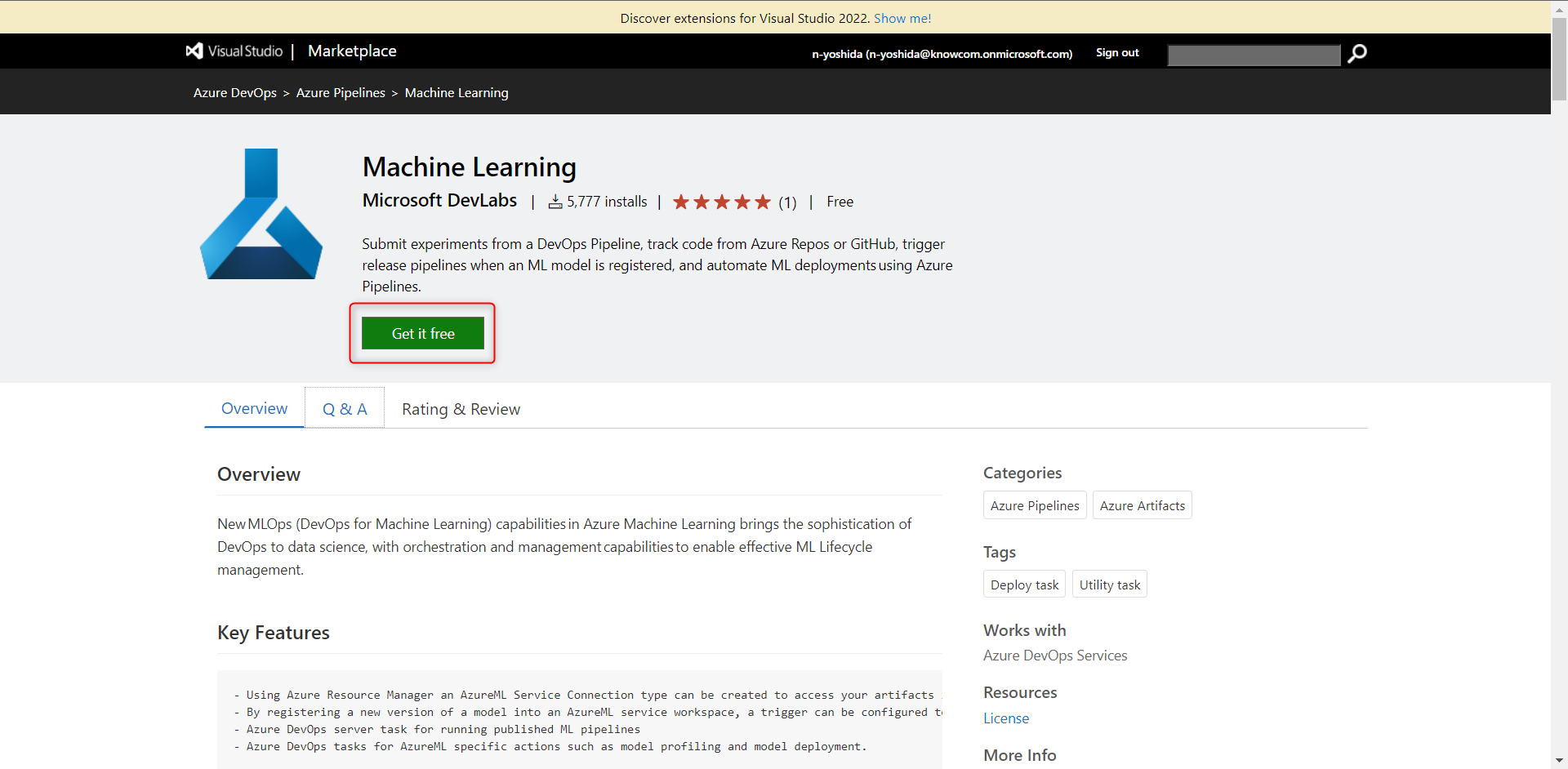Click the Visual Studio logo icon
This screenshot has width=1568, height=769.
point(194,51)
